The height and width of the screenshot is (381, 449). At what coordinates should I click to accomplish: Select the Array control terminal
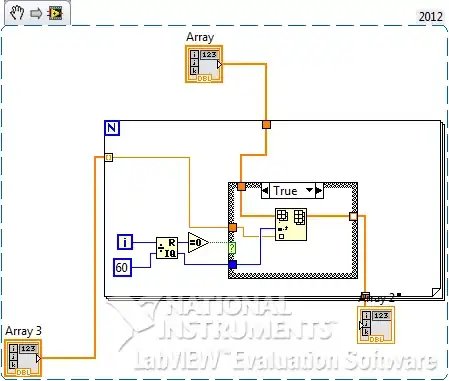pos(204,64)
